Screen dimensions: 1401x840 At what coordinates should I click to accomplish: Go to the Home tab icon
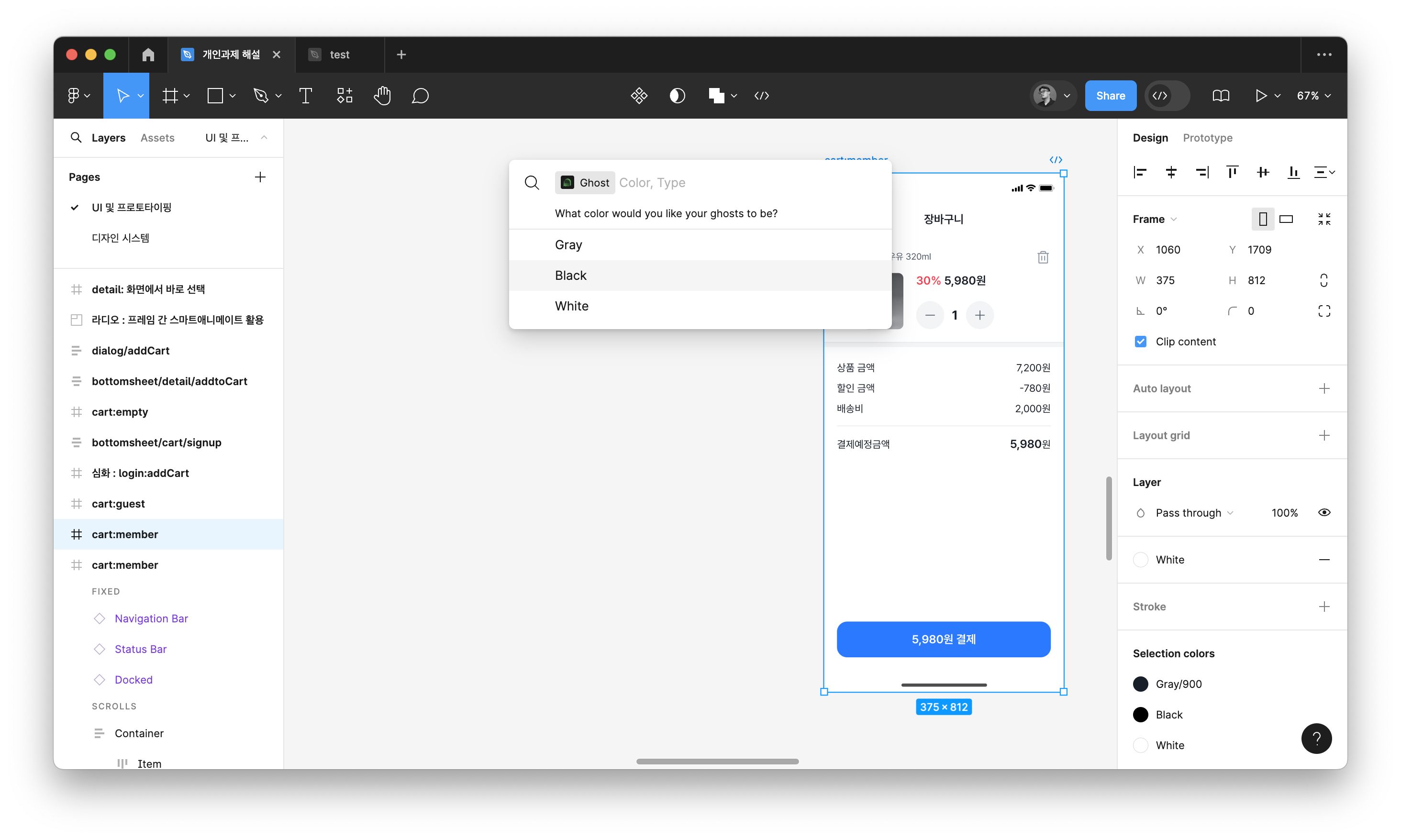148,55
